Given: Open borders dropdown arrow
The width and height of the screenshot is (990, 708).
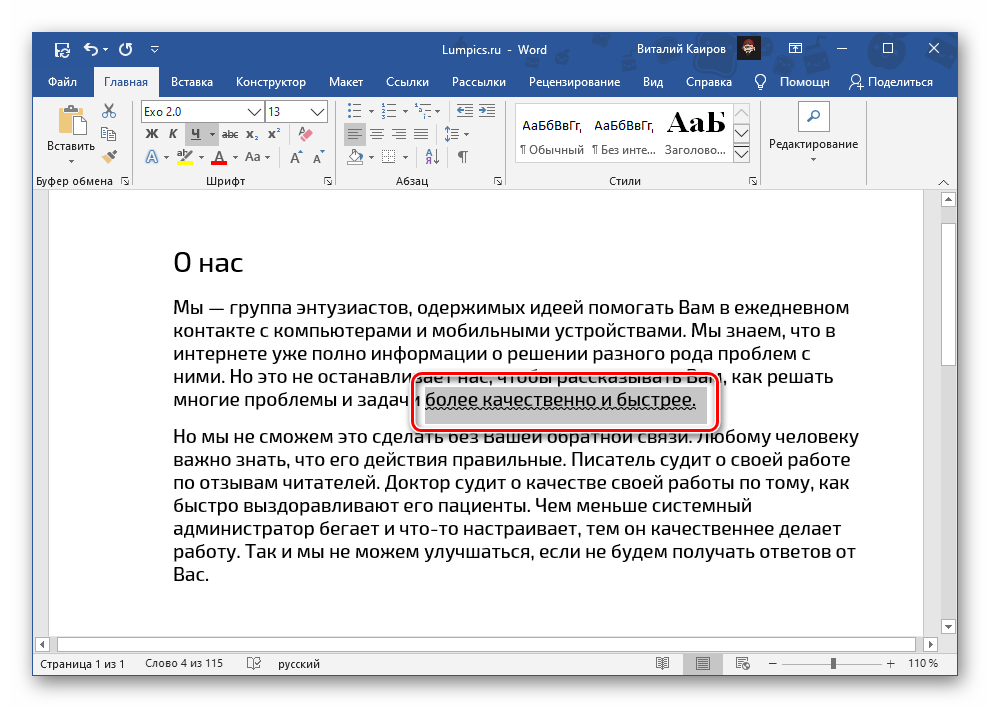Looking at the screenshot, I should [405, 157].
